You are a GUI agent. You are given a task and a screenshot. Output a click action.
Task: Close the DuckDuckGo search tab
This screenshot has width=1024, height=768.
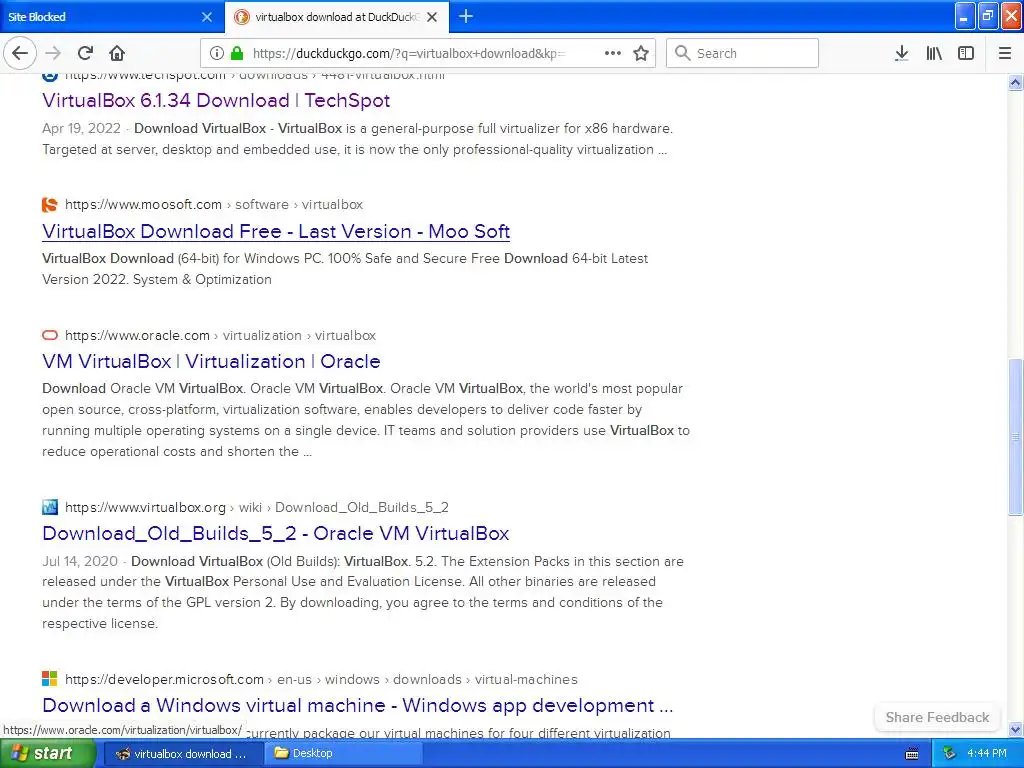click(x=432, y=17)
